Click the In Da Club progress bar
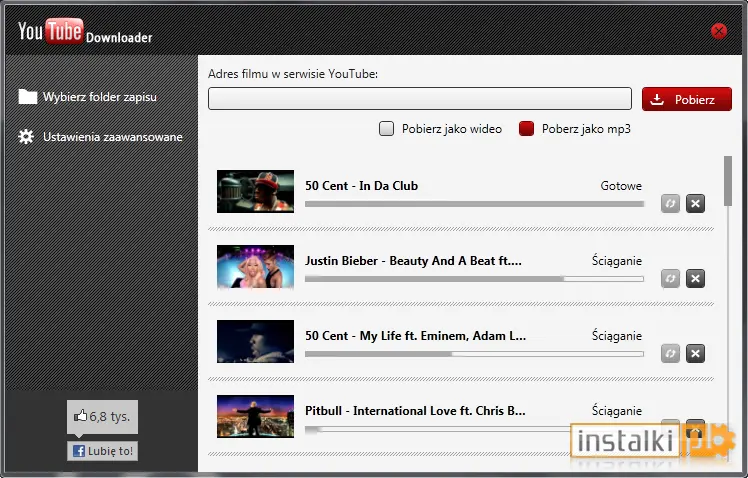 474,204
